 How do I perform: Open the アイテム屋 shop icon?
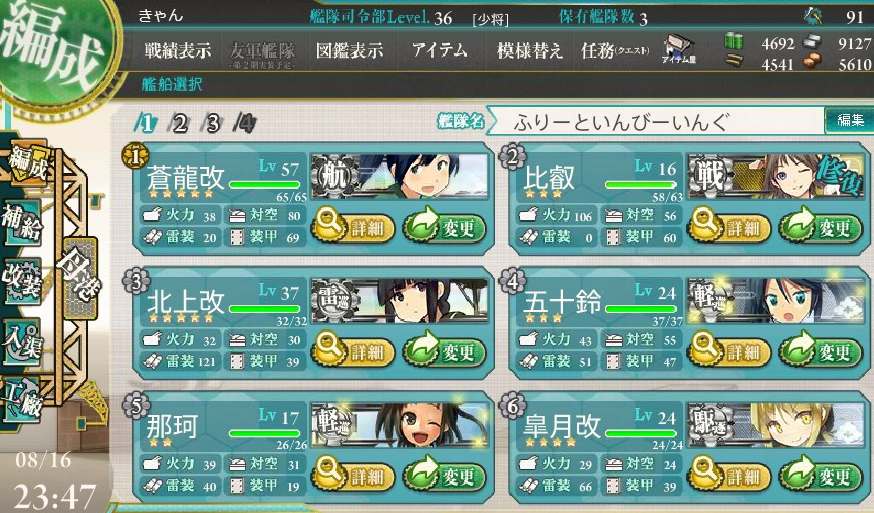[678, 49]
